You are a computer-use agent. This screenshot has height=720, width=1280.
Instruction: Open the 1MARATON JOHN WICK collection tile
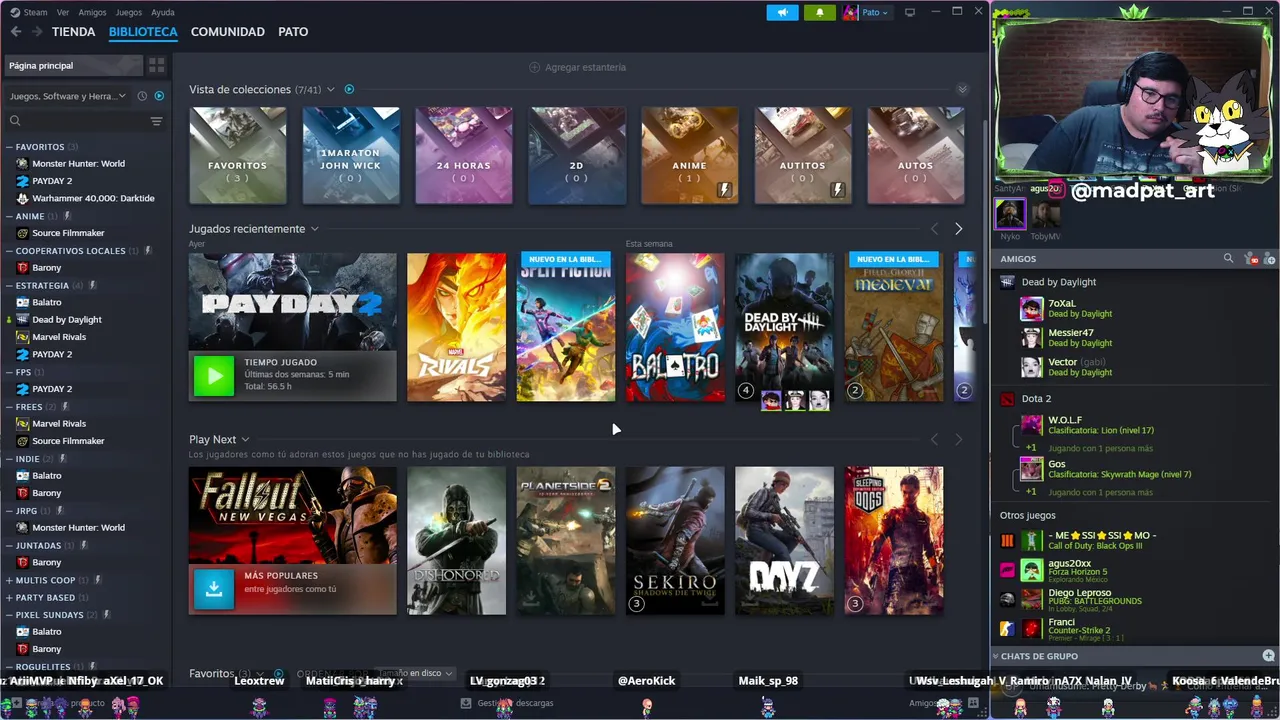click(x=351, y=155)
